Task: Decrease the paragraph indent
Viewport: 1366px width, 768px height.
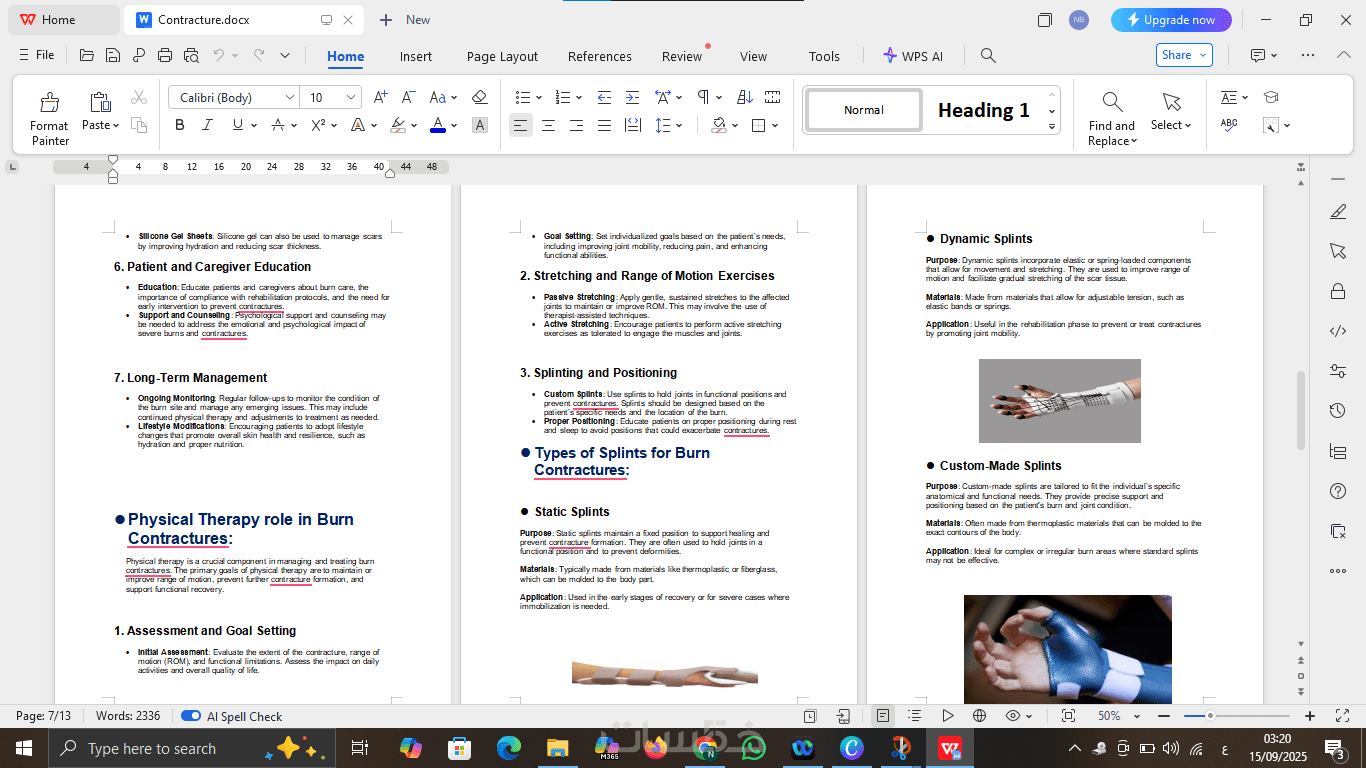Action: (x=604, y=97)
